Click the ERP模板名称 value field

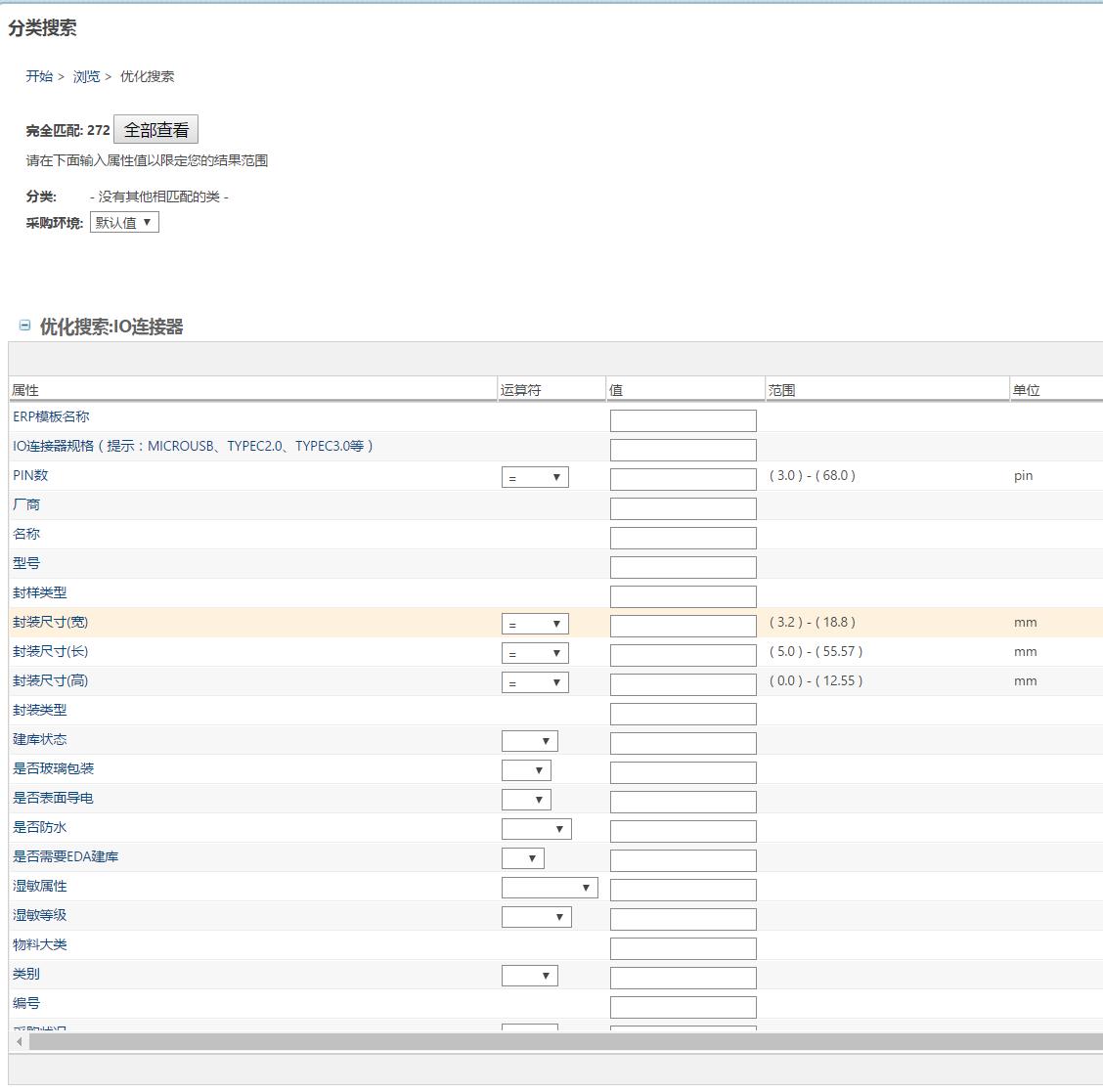tap(684, 421)
